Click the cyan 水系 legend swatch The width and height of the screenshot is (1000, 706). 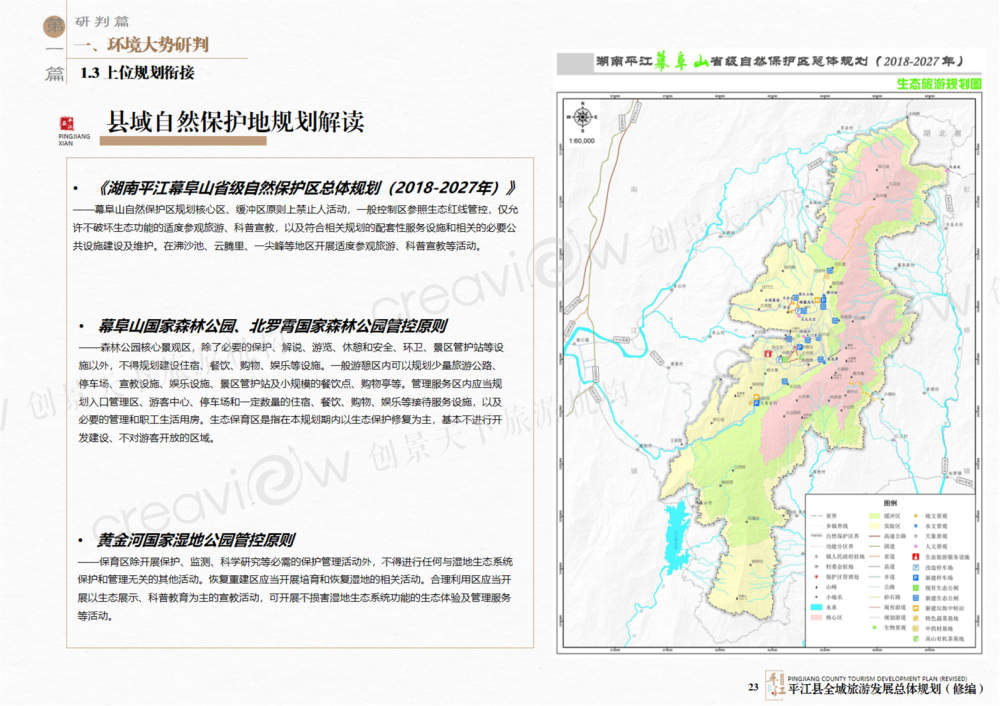(x=817, y=607)
